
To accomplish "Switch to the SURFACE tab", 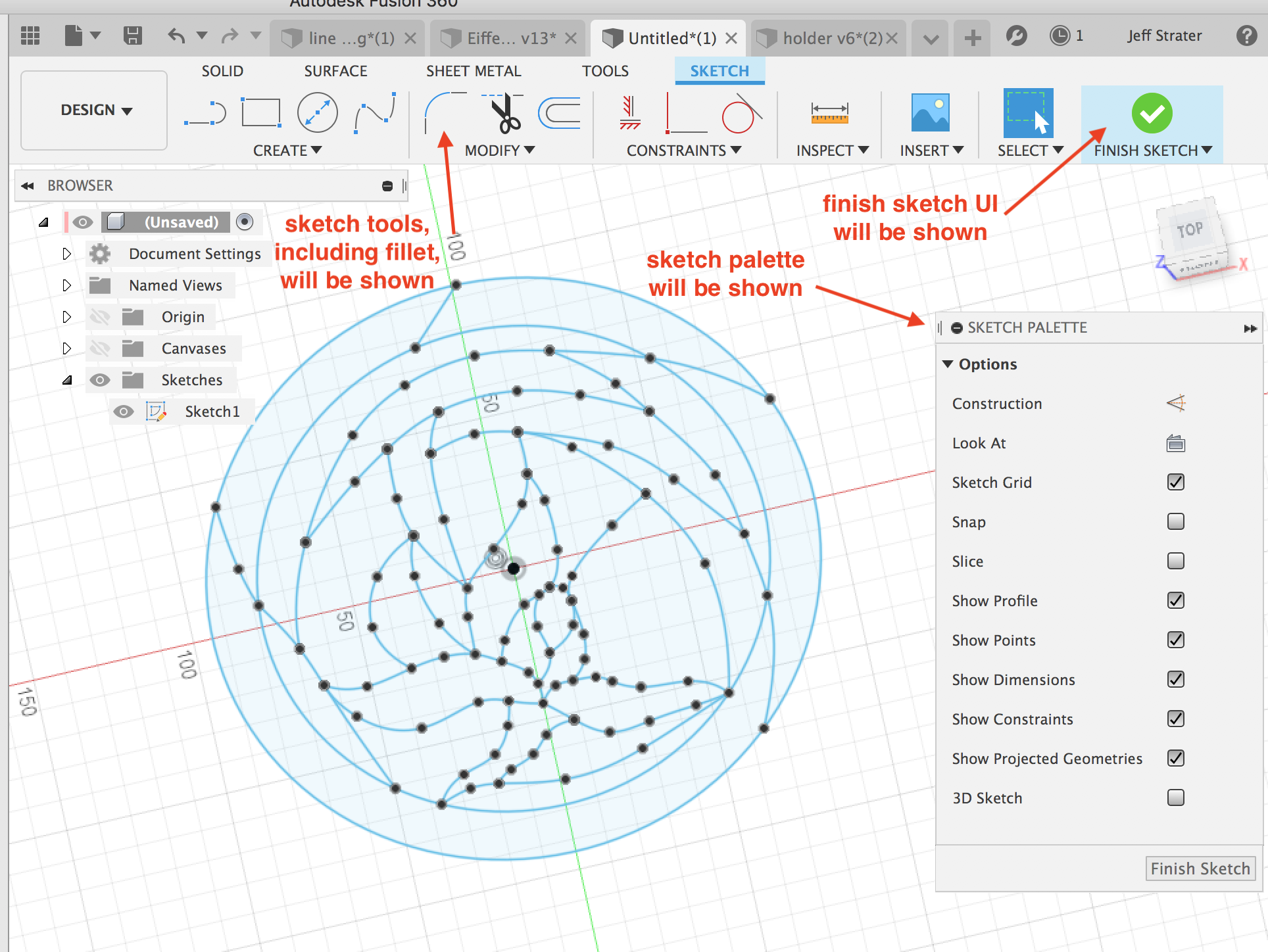I will (335, 71).
